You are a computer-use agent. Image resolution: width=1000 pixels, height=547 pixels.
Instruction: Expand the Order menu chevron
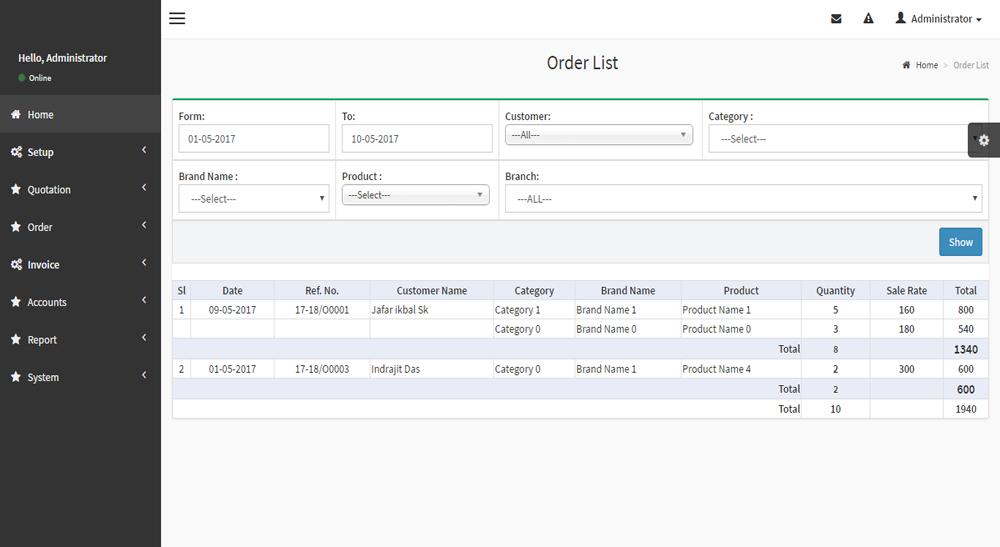pos(144,225)
